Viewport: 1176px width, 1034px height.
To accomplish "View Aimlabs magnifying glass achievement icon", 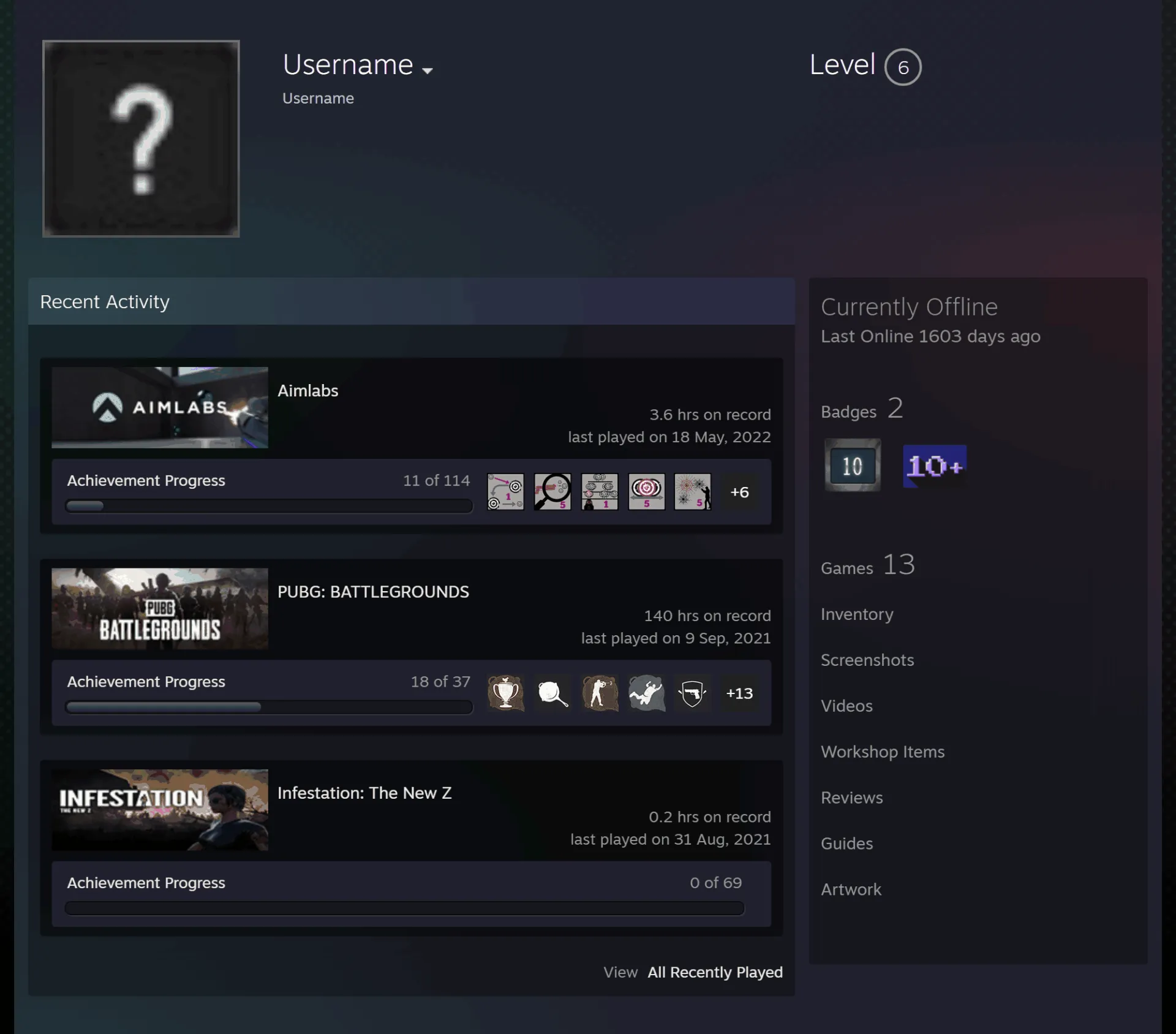I will 552,491.
